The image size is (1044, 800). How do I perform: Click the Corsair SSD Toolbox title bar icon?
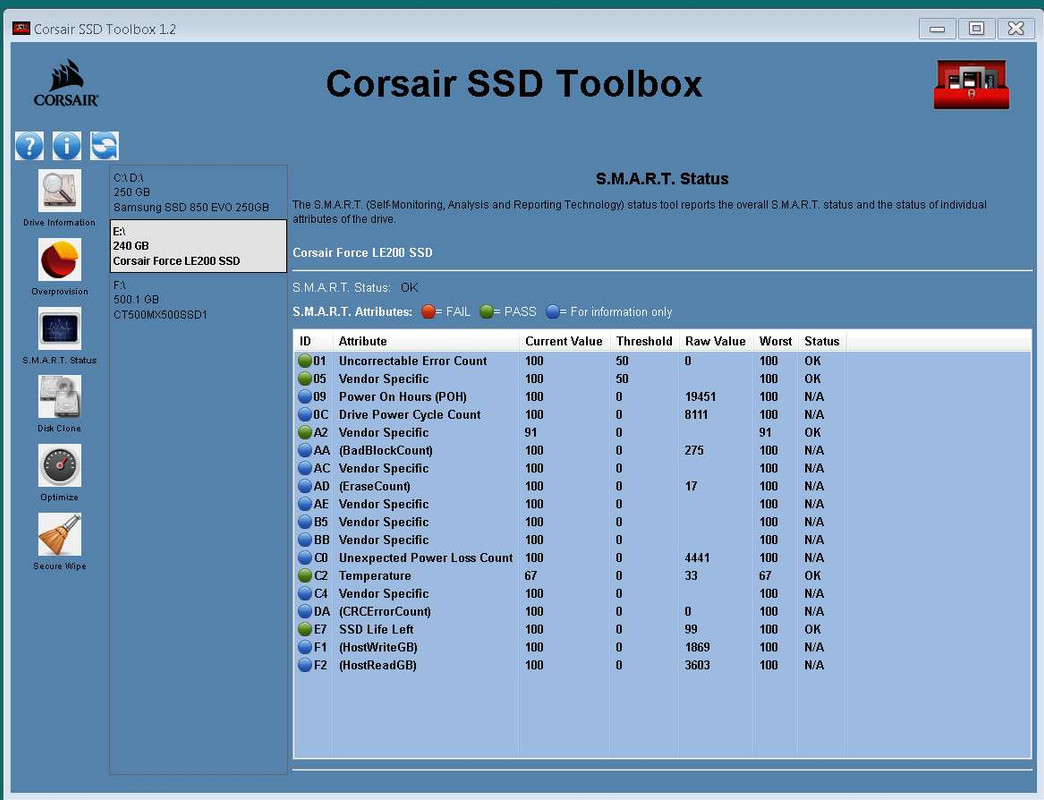[21, 29]
